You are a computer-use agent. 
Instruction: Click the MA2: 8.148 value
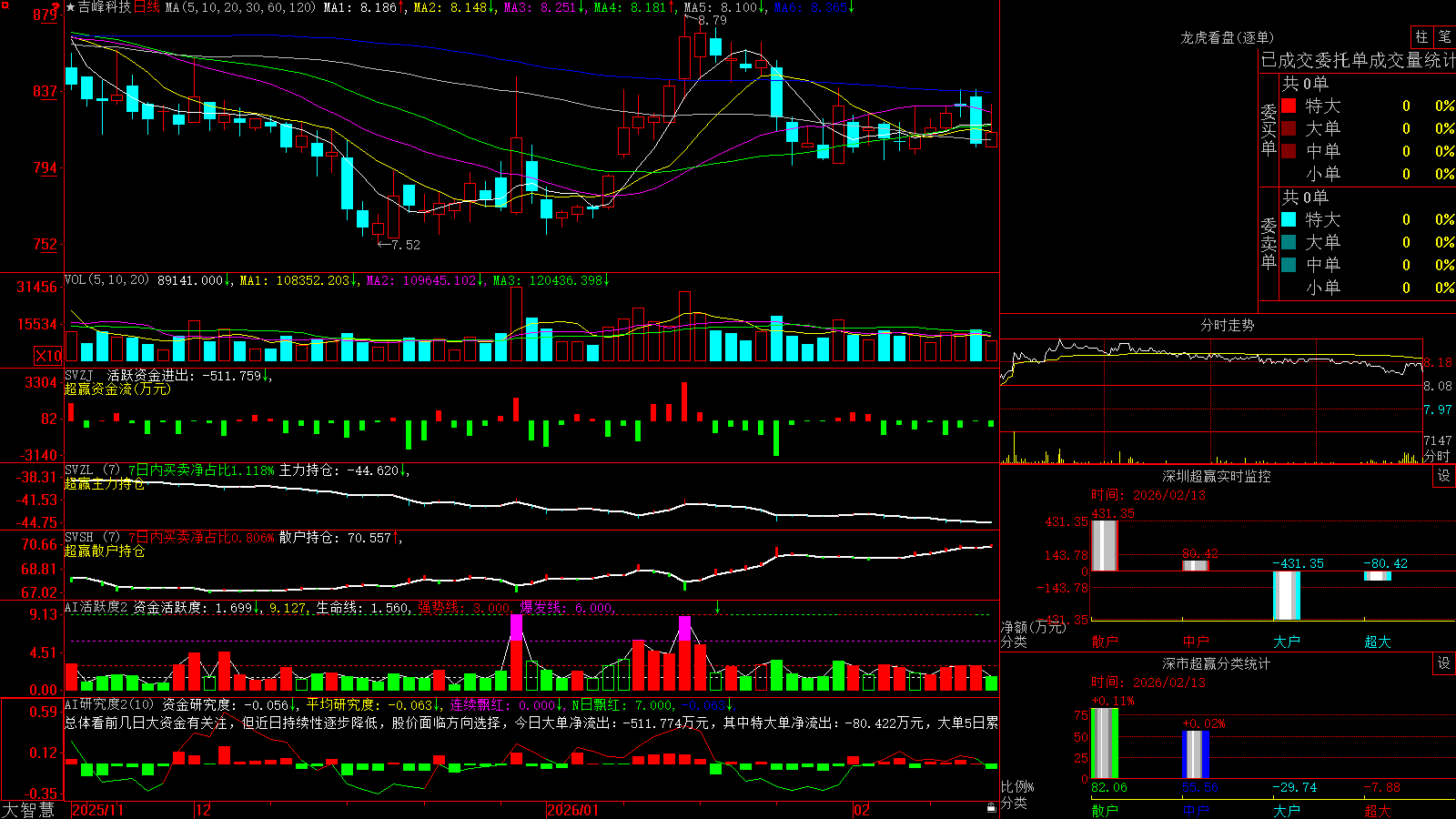(450, 7)
